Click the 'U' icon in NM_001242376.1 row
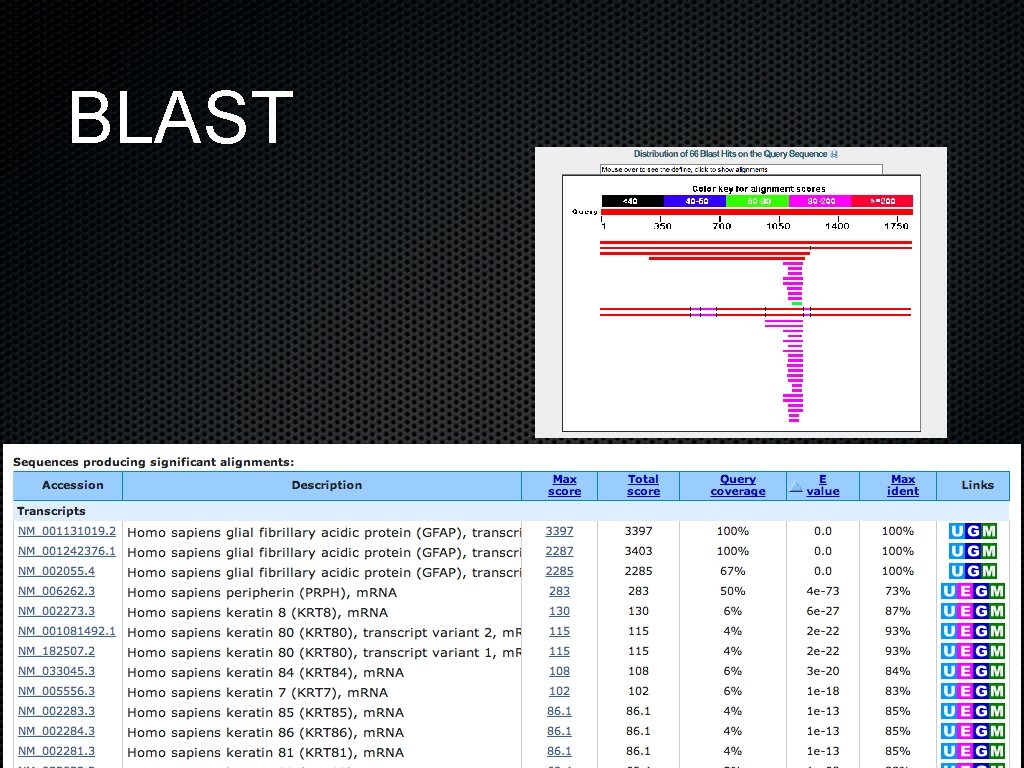Viewport: 1024px width, 768px height. pyautogui.click(x=957, y=551)
